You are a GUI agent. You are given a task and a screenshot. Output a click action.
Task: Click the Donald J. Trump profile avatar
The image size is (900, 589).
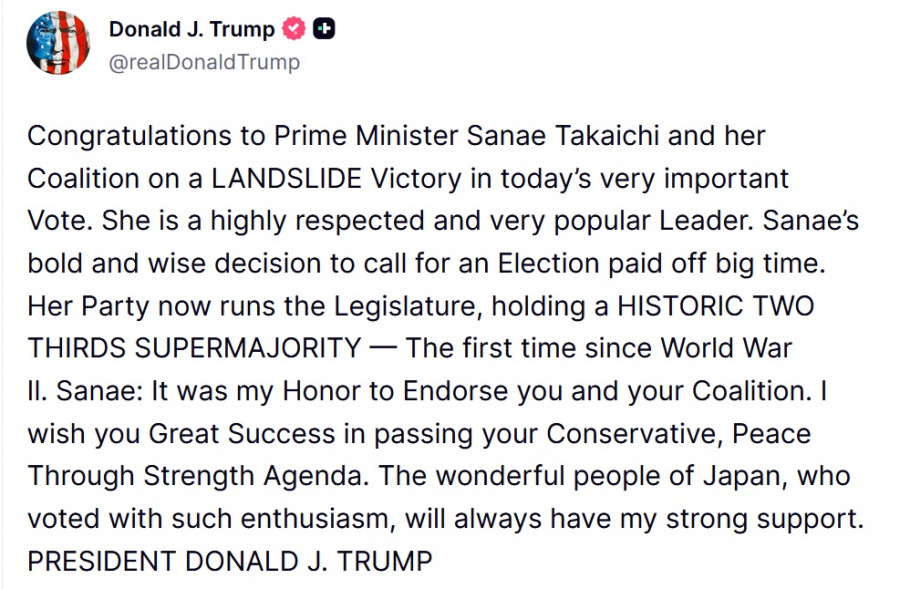pos(58,43)
